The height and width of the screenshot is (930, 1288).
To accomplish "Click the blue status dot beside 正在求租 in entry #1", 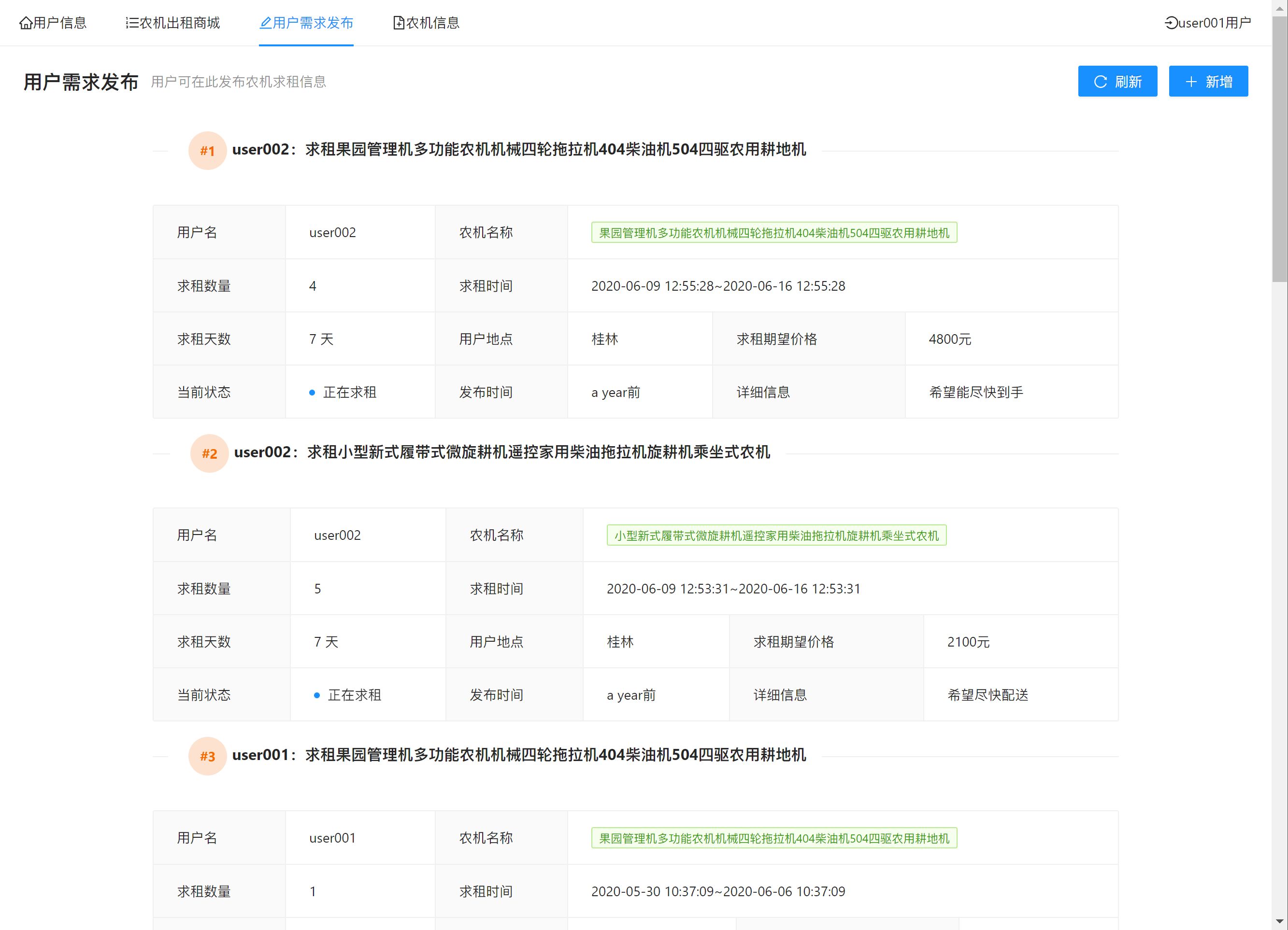I will pyautogui.click(x=311, y=392).
